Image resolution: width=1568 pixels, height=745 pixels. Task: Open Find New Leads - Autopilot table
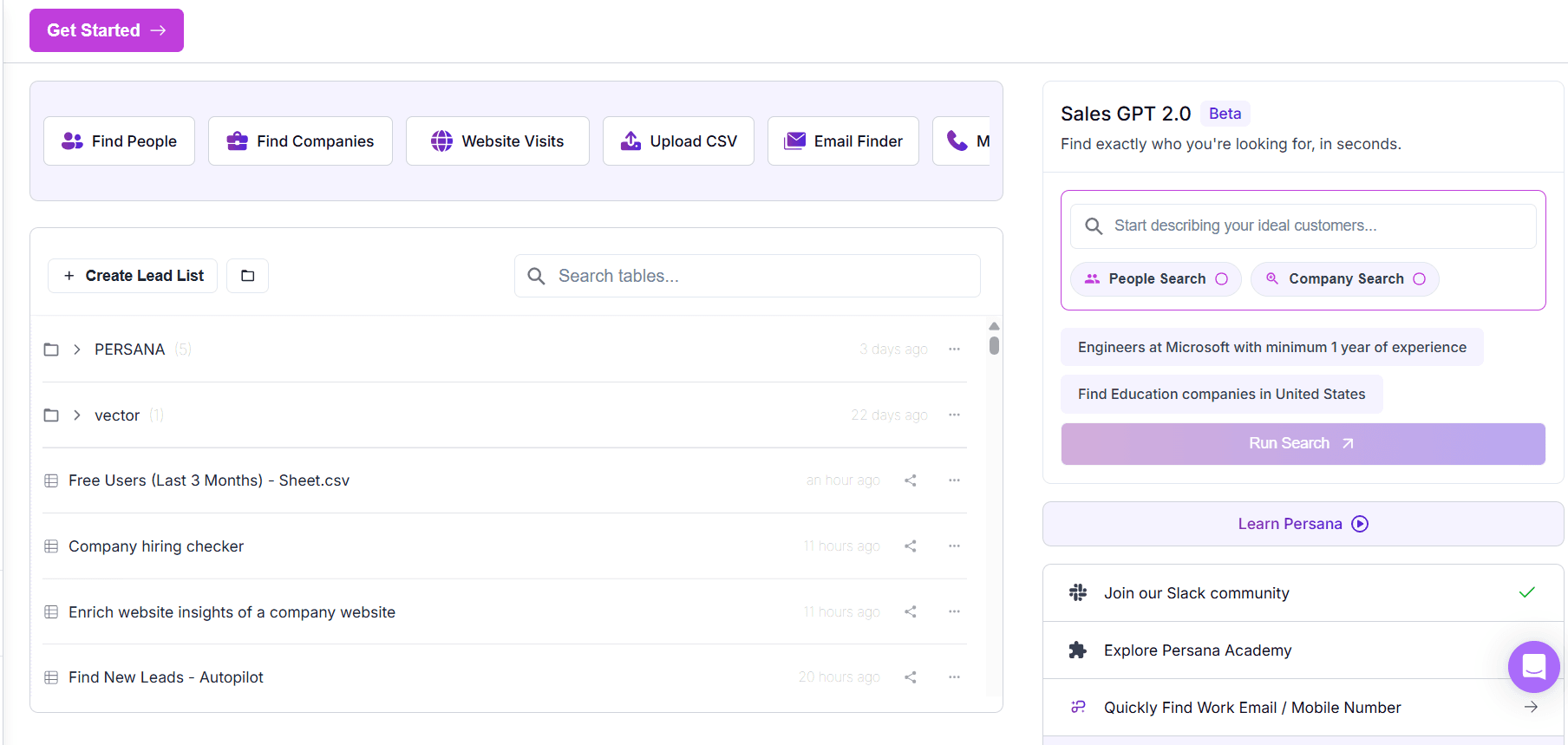166,677
